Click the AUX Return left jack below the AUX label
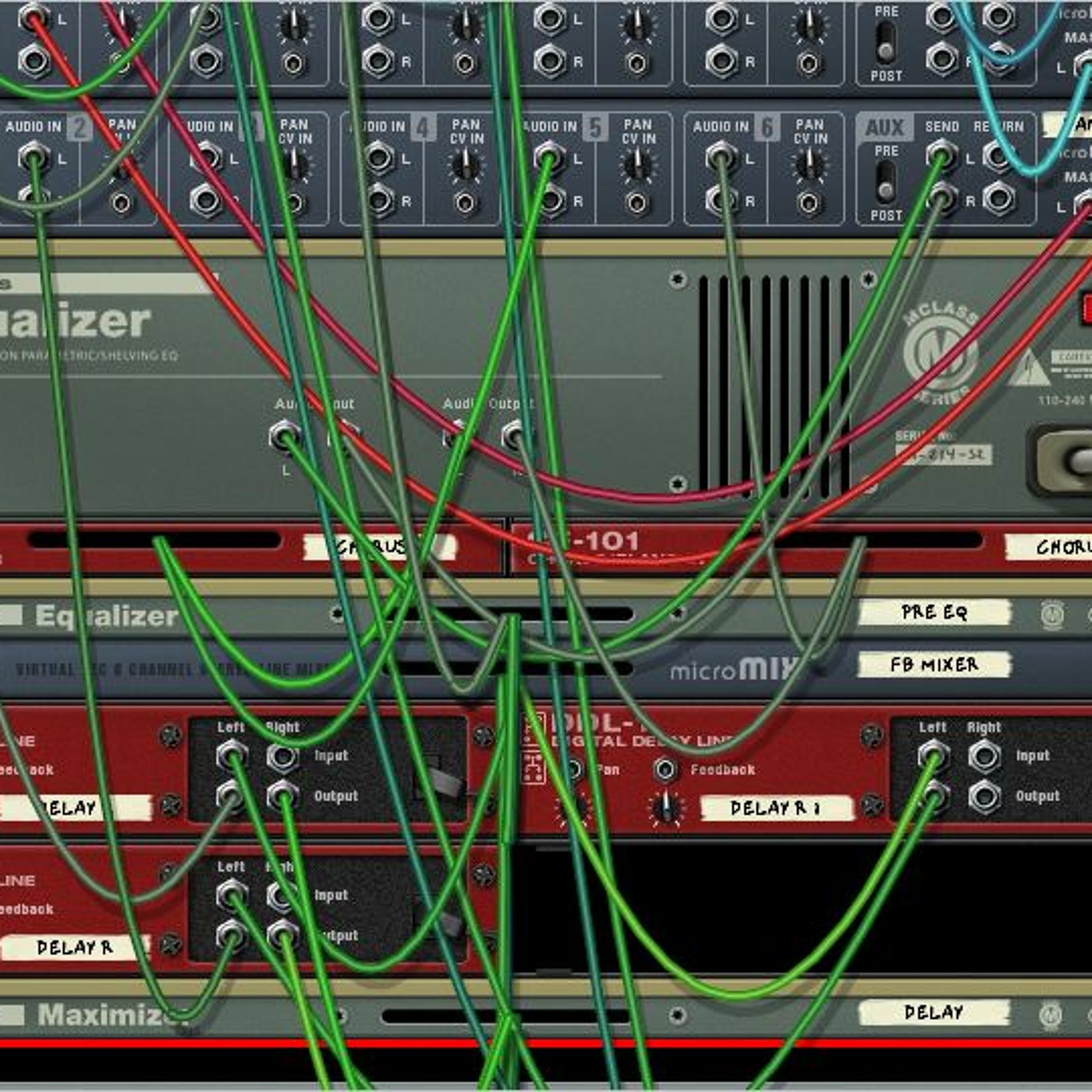The image size is (1092, 1092). click(999, 157)
